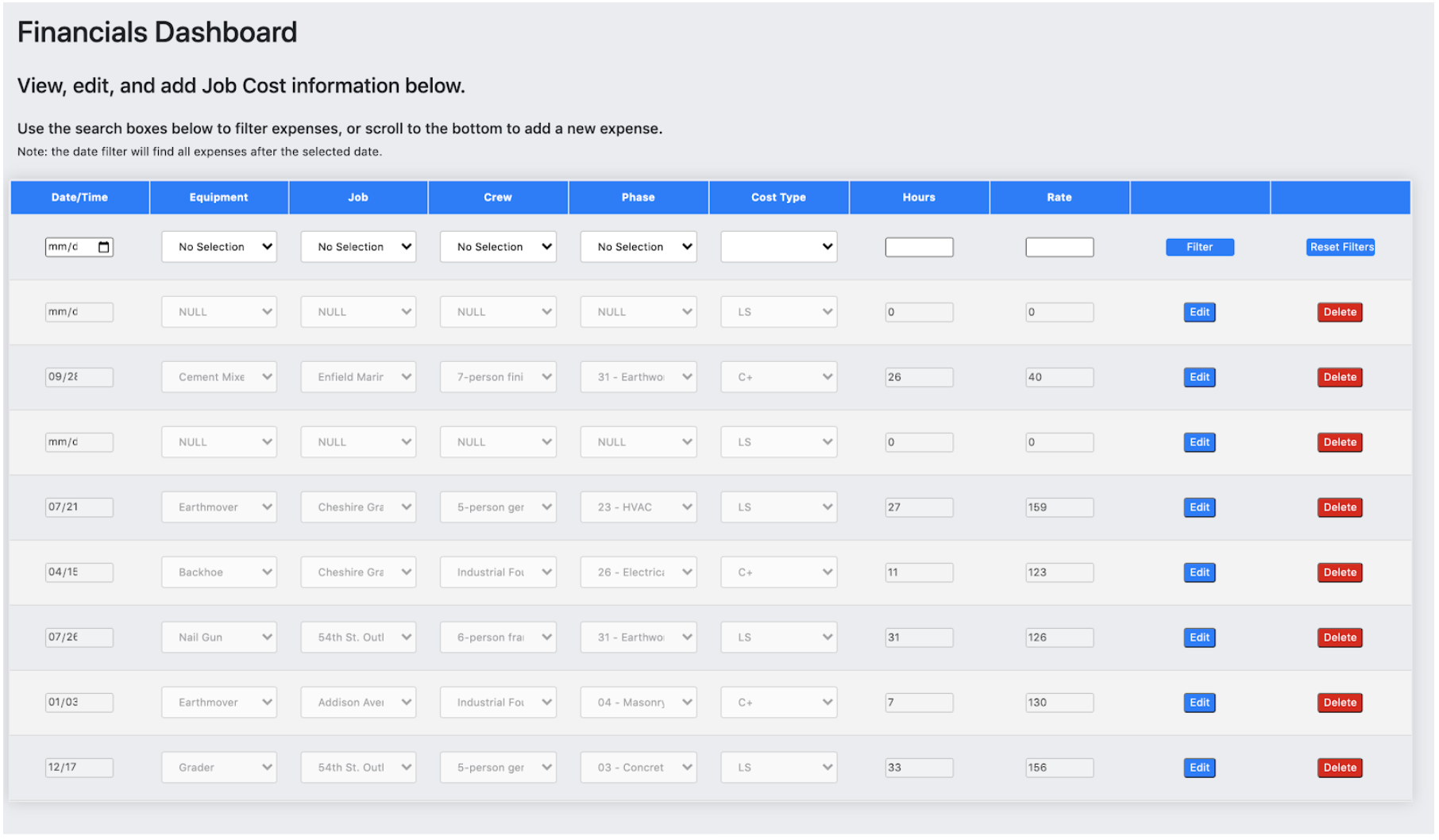This screenshot has height=840, width=1439.
Task: Edit the 04 - Masonry expense row
Action: coord(1199,703)
